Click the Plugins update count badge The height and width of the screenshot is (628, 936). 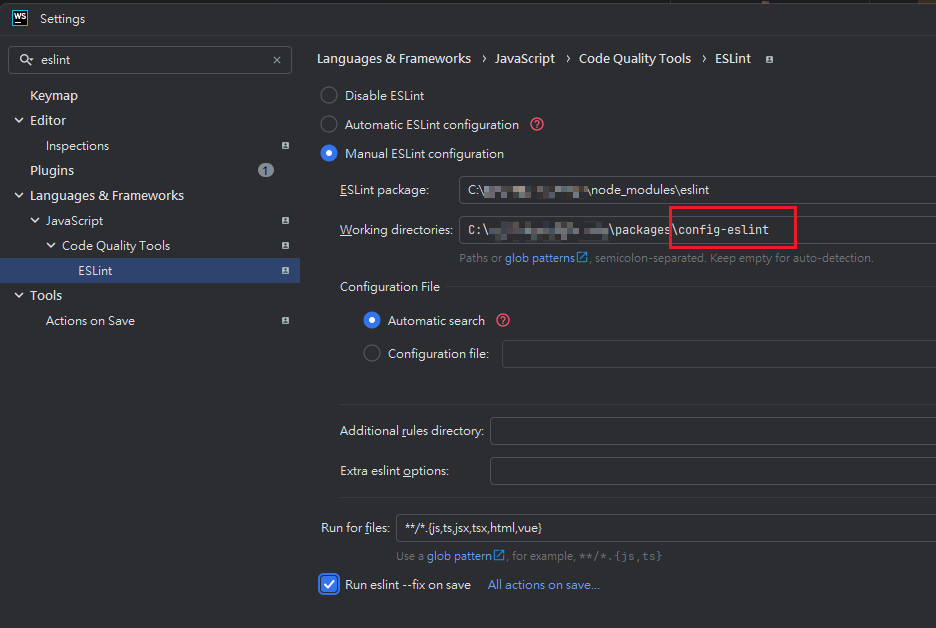click(x=266, y=171)
